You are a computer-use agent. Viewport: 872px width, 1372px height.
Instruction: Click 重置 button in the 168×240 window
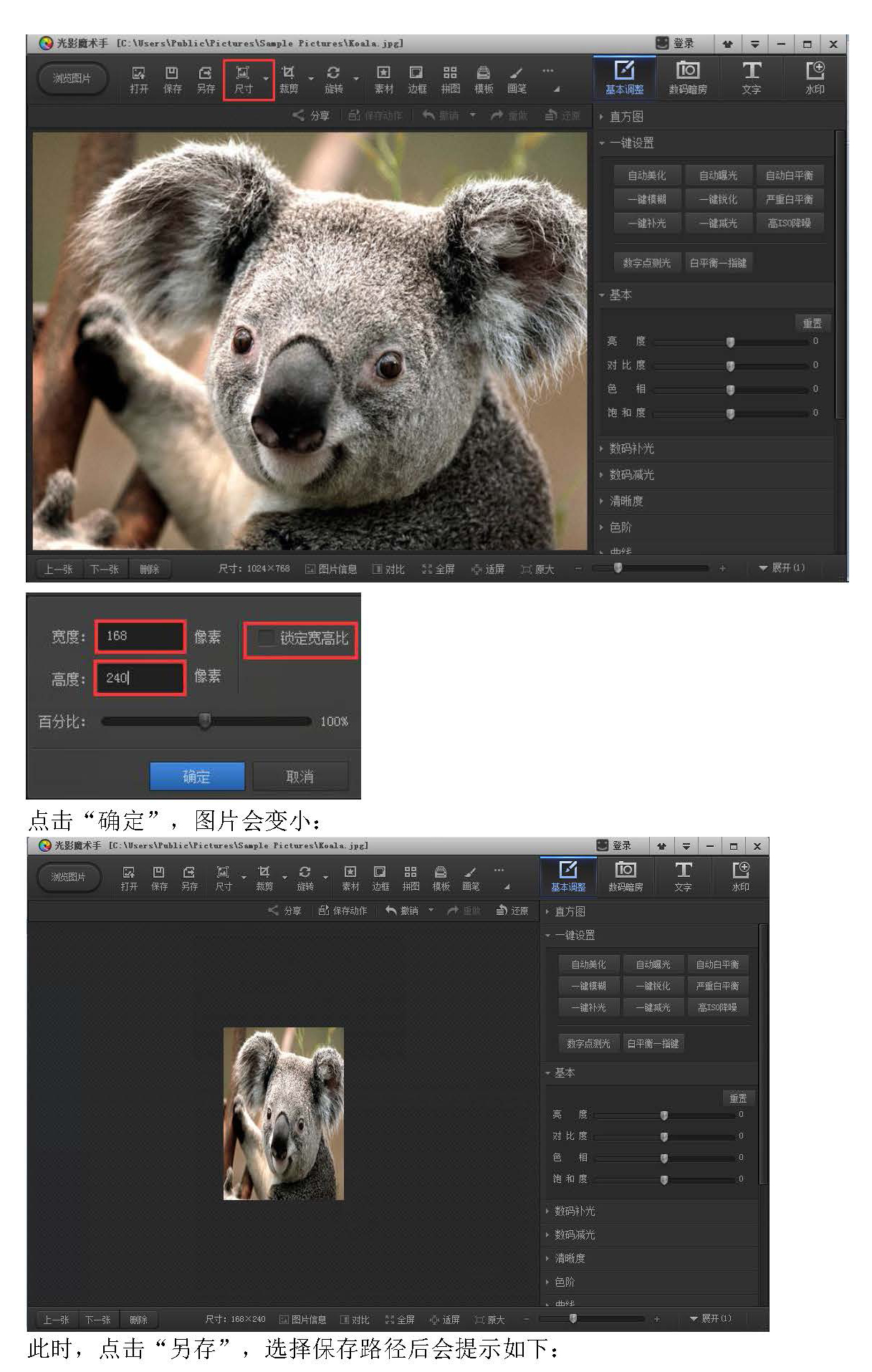[738, 1098]
